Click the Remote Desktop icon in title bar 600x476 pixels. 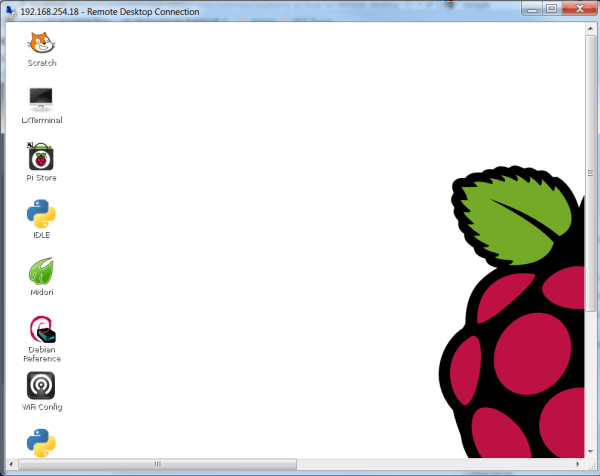11,11
